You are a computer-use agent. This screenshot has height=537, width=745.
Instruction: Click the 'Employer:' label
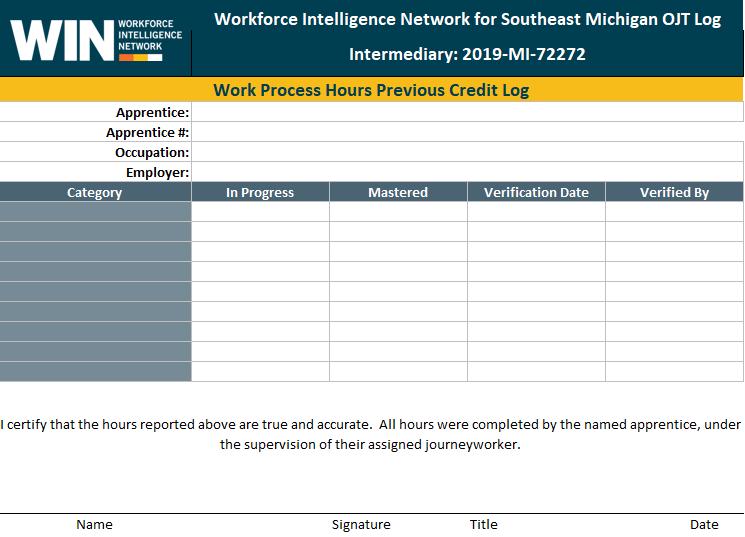(157, 173)
